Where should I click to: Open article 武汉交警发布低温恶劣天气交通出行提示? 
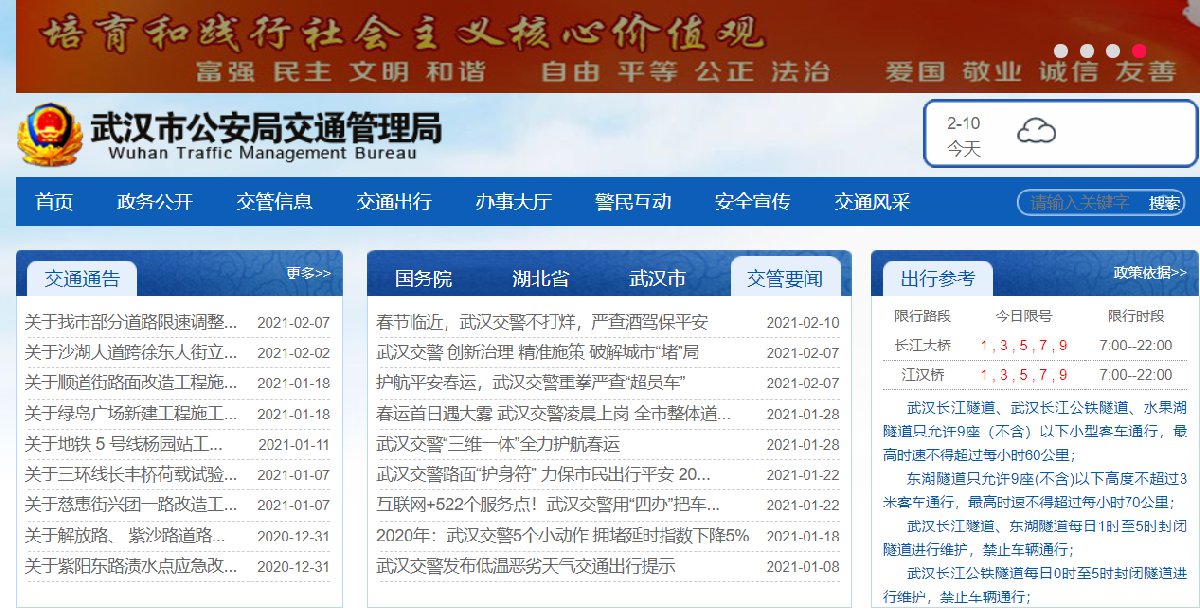(x=525, y=567)
